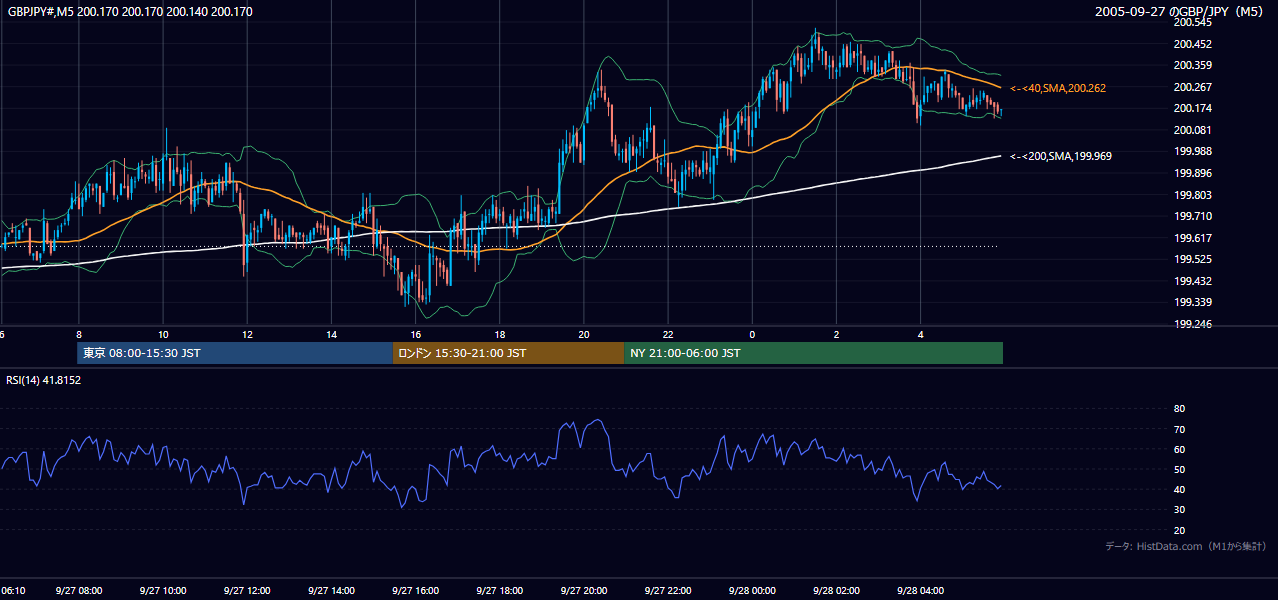Click hour tick 10 below the price chart
This screenshot has width=1278, height=600.
coord(162,335)
